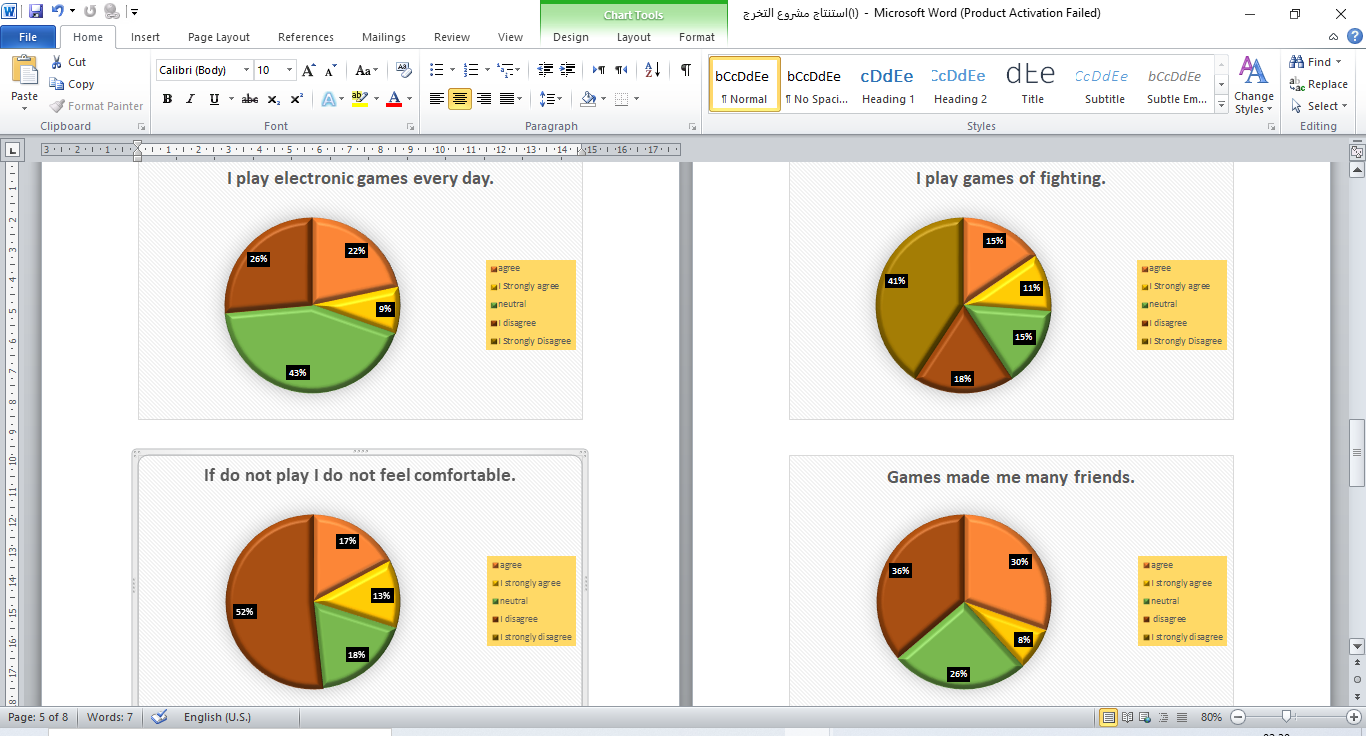Apply shading with the paint bucket icon
Viewport: 1366px width, 736px height.
click(x=589, y=98)
